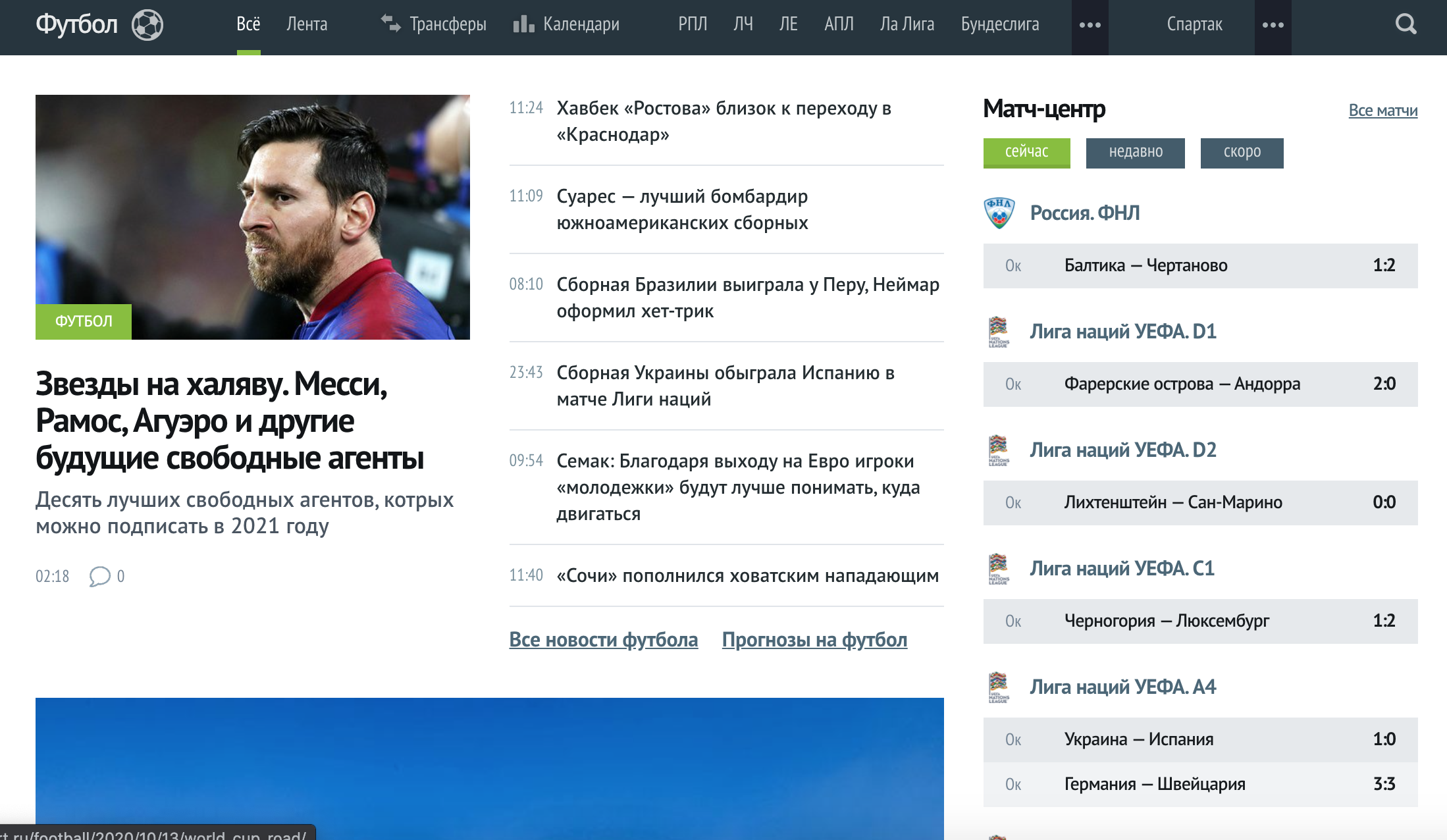1447x840 pixels.
Task: Open match Германия — Швейцария
Action: click(1200, 785)
